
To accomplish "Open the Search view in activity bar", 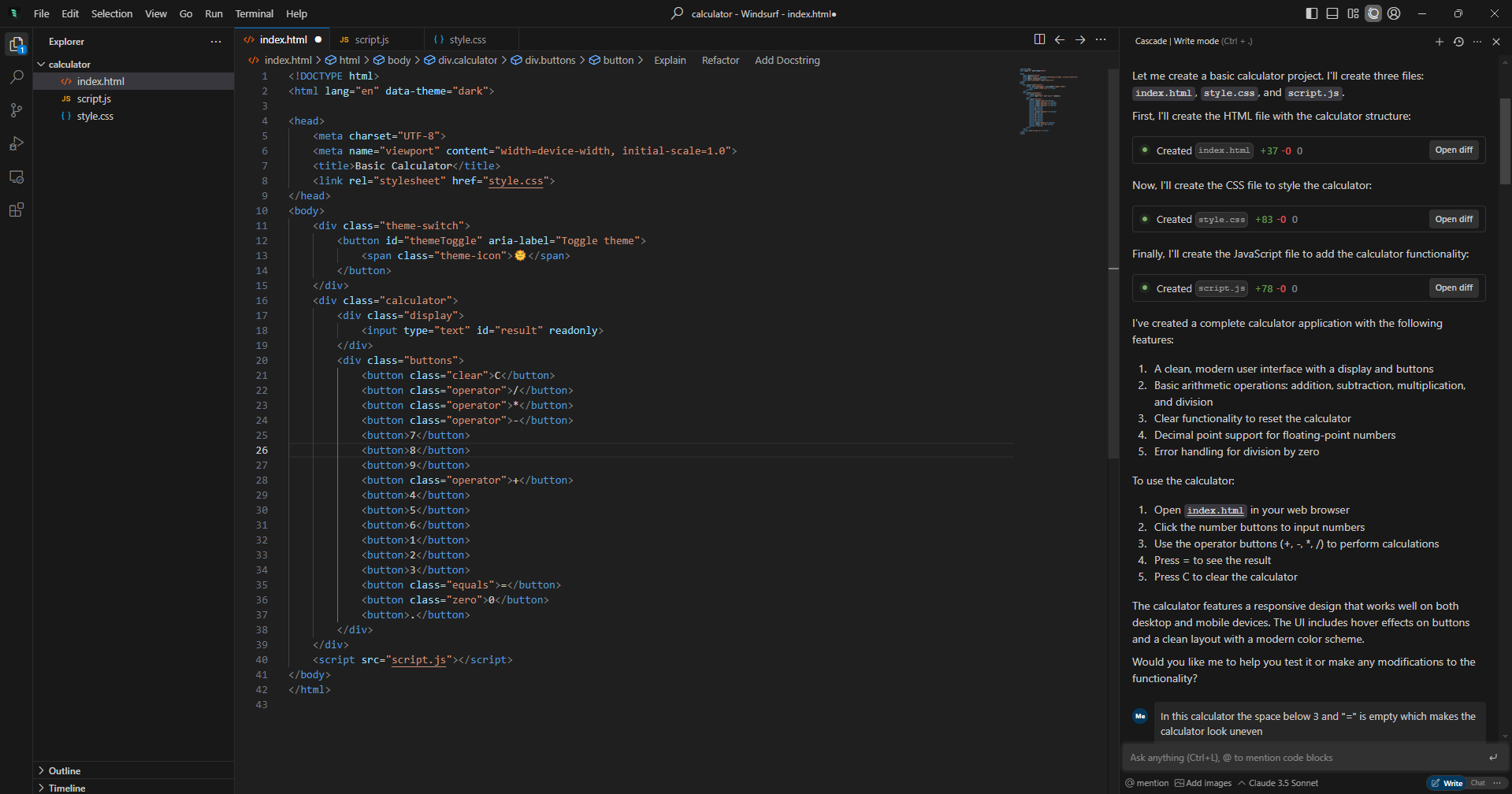I will pyautogui.click(x=17, y=77).
